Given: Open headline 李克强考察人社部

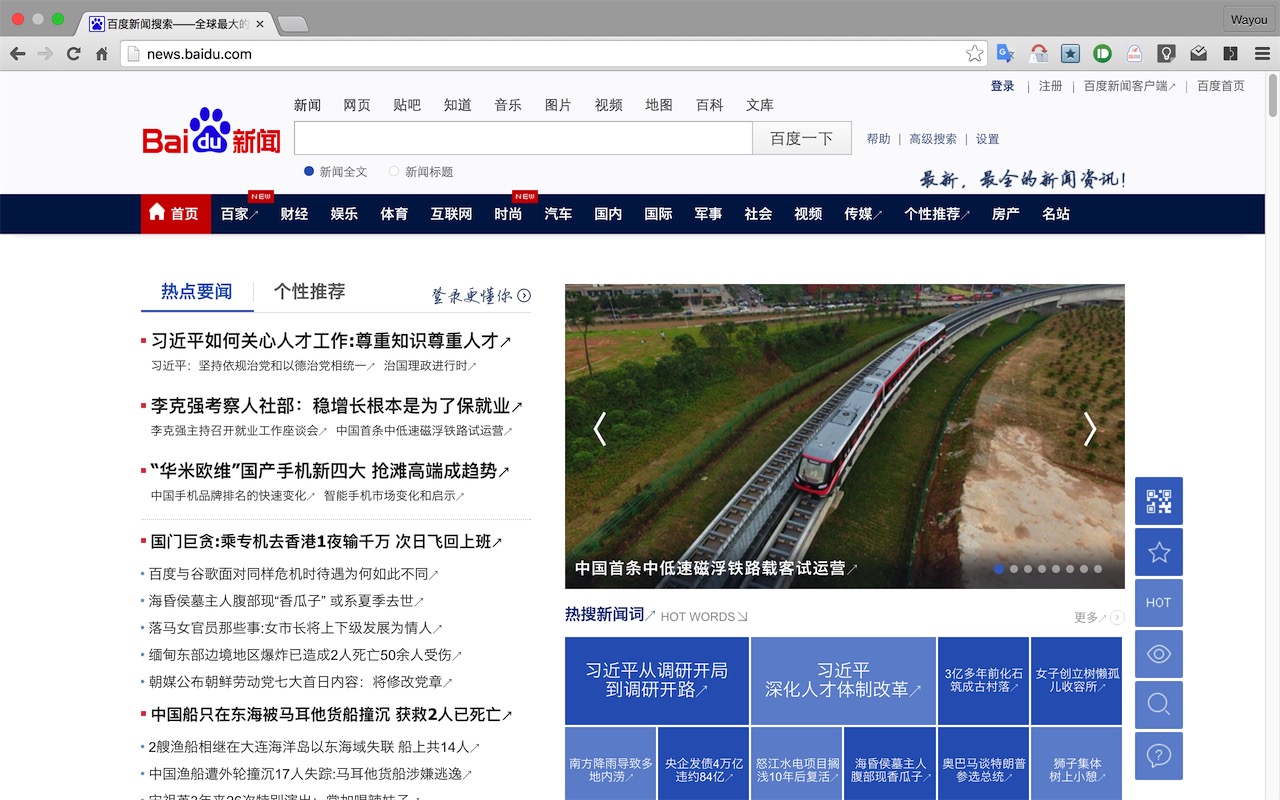Looking at the screenshot, I should (x=337, y=406).
